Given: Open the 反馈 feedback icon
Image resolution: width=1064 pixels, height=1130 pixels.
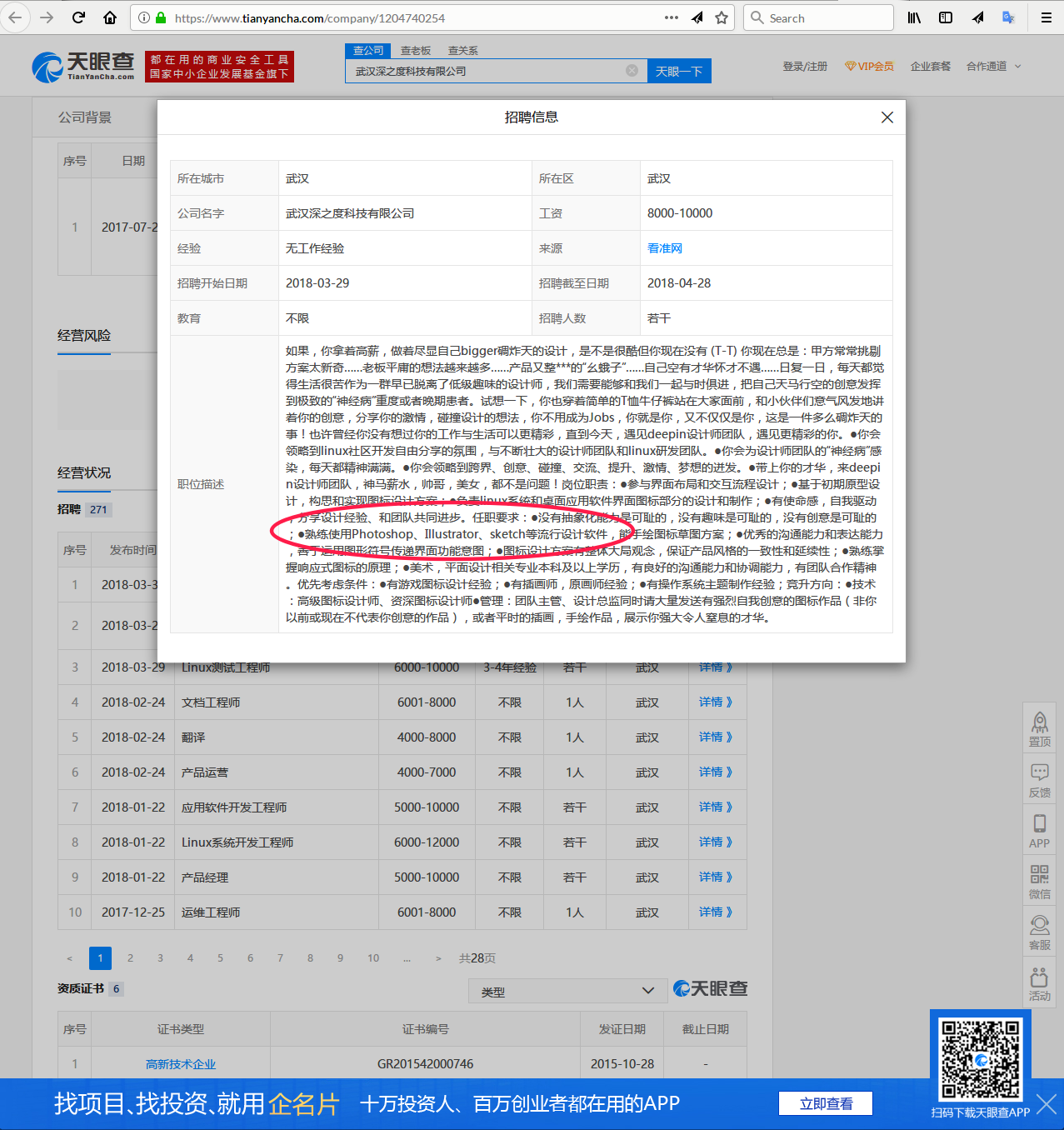Looking at the screenshot, I should 1039,780.
